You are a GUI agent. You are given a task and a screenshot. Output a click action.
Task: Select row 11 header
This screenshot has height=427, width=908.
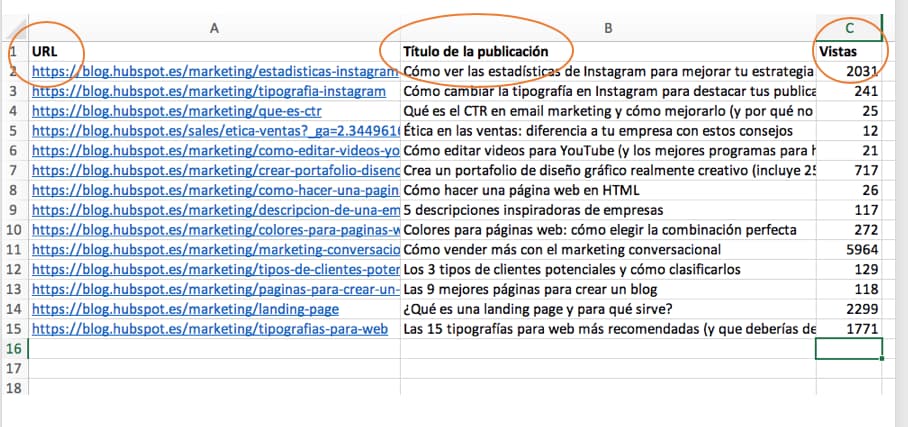(14, 250)
